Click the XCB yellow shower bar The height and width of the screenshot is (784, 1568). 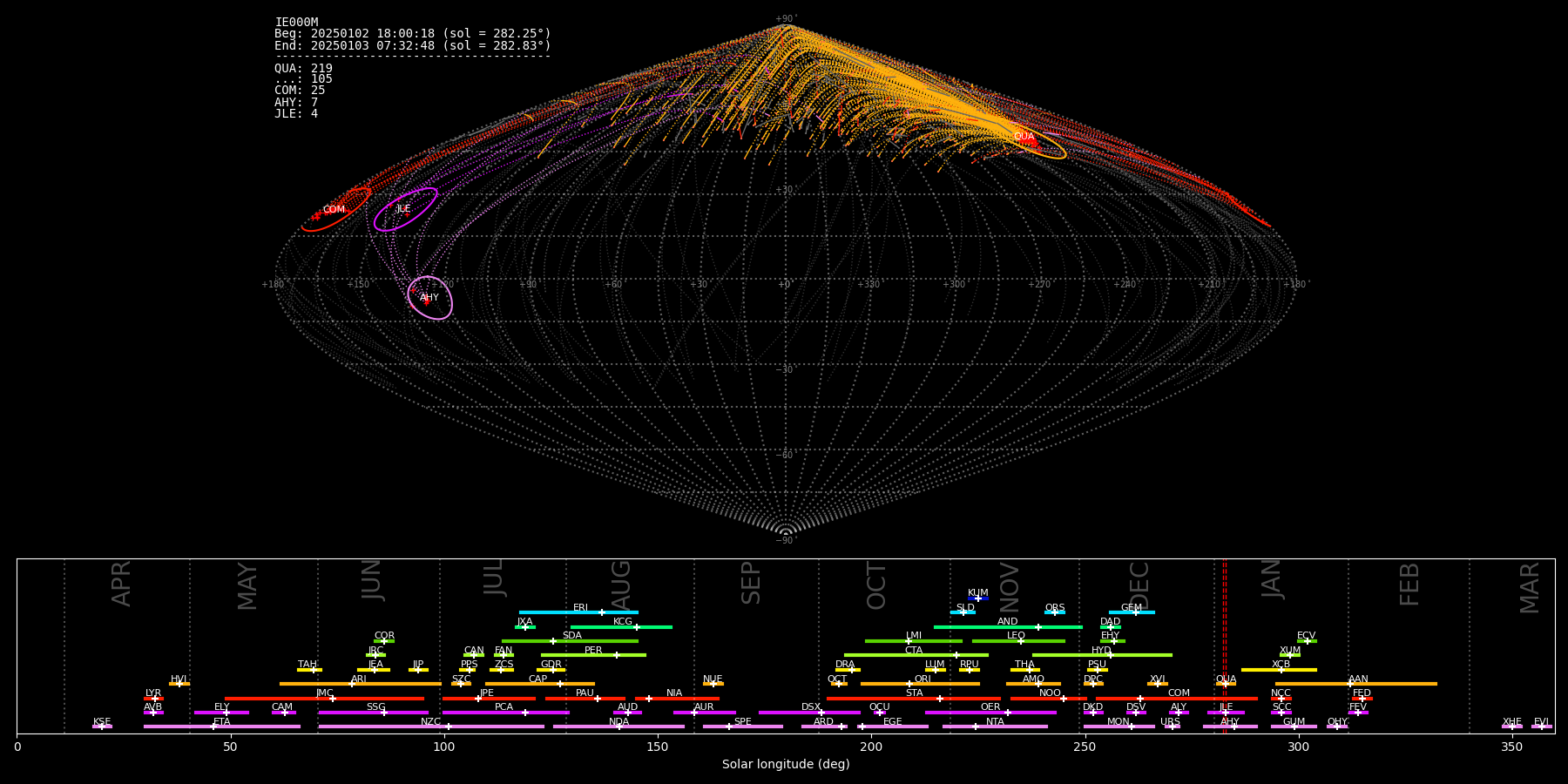point(1279,670)
